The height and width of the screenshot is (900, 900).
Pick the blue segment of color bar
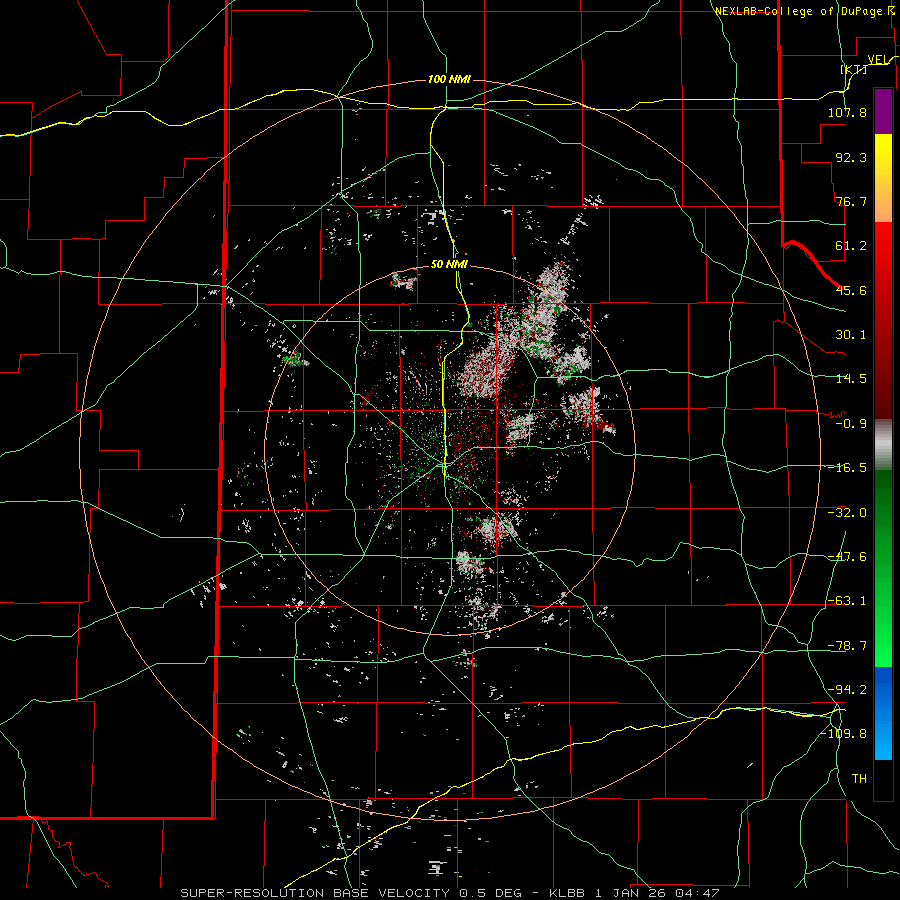click(x=883, y=713)
